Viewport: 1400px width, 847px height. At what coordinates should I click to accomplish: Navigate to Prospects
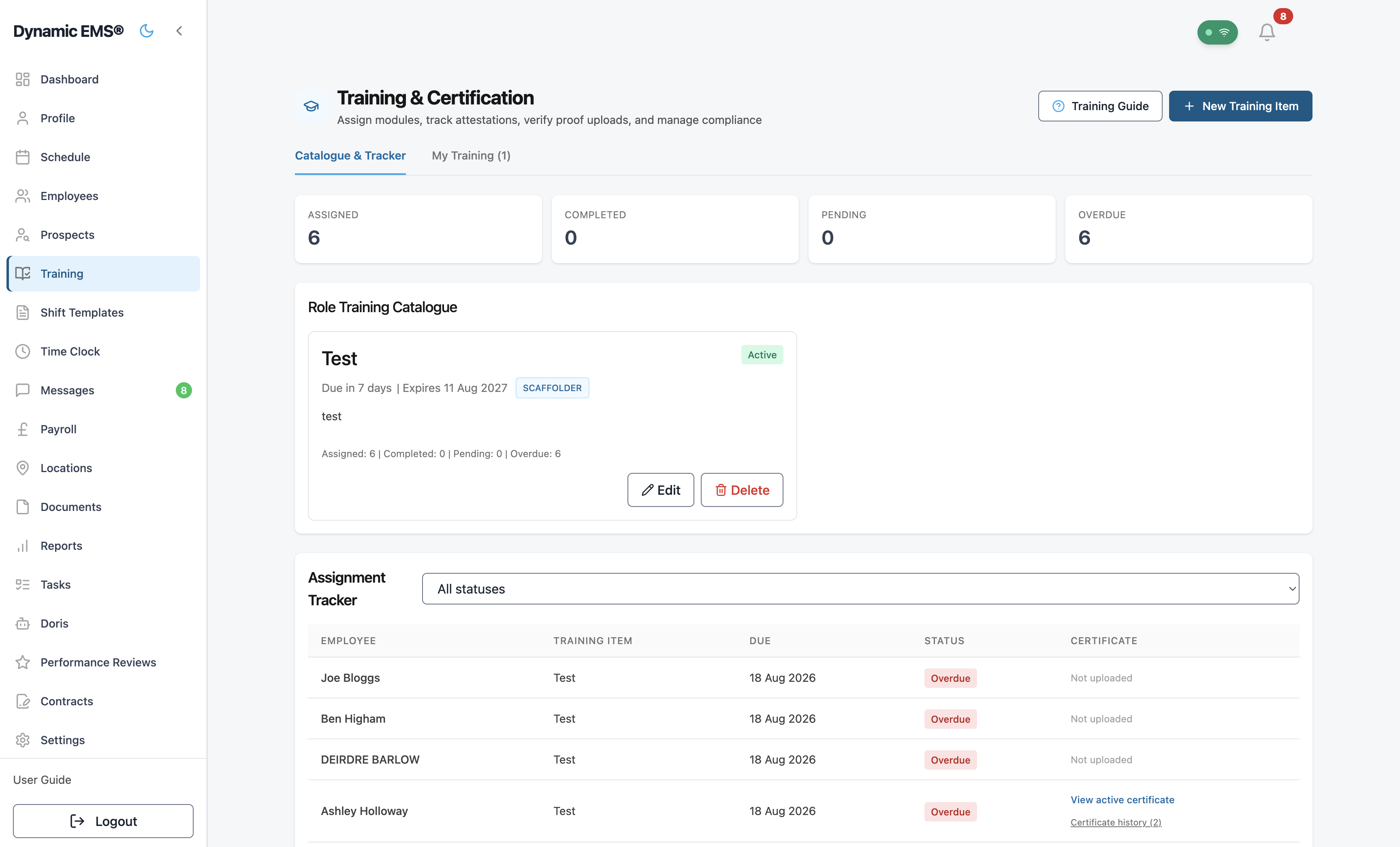tap(103, 235)
